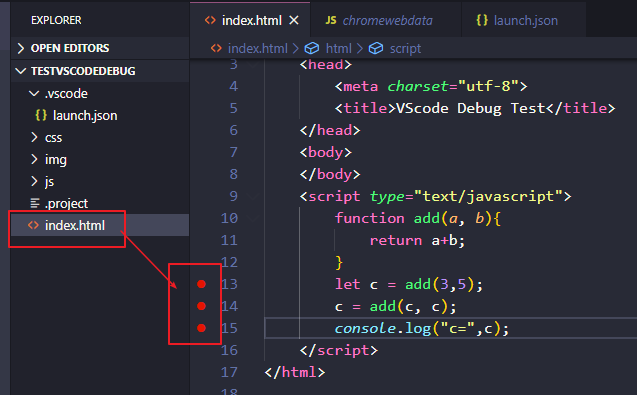Click 'function add(a, b){' on line 10
The image size is (637, 395).
418,219
